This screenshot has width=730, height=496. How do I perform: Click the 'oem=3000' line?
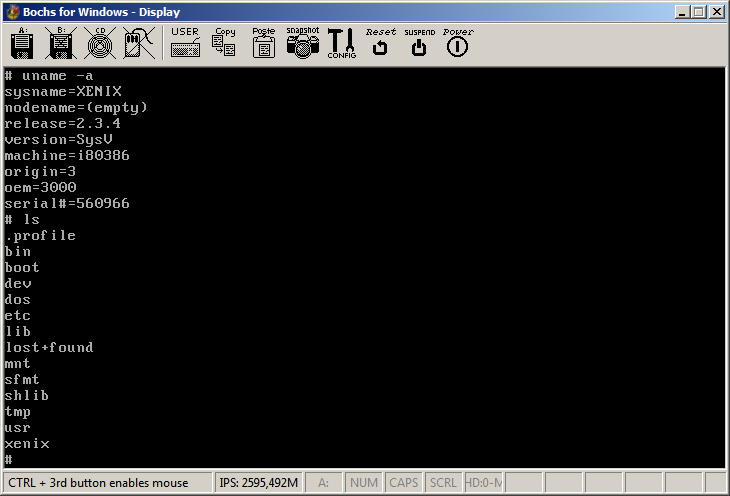click(41, 188)
